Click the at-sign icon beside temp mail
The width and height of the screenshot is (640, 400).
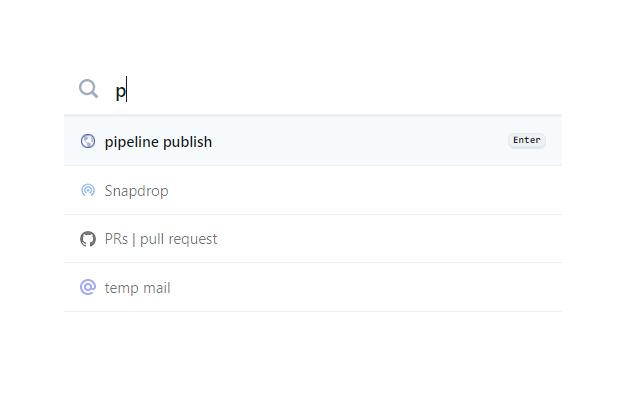tap(88, 288)
